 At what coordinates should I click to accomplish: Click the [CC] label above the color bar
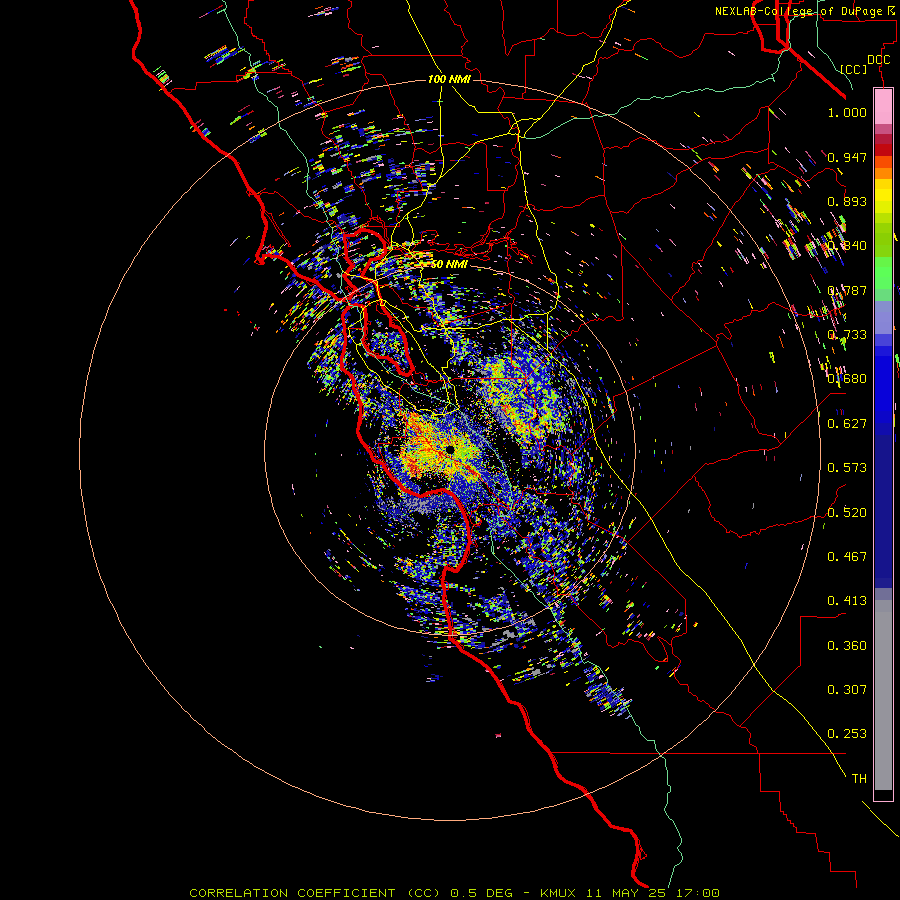point(853,69)
